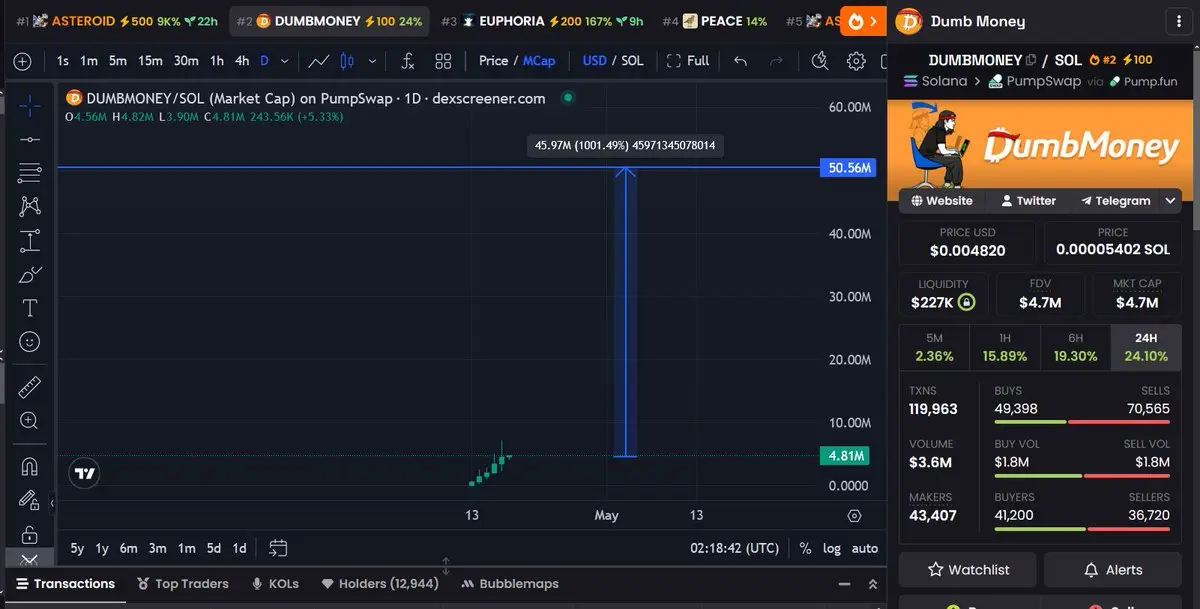The width and height of the screenshot is (1200, 609).
Task: Open the token Twitter link
Action: (1028, 201)
